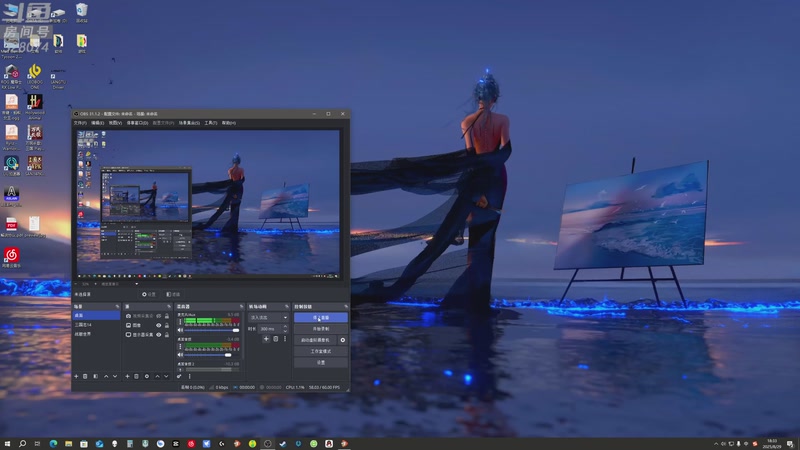Pop out the Audio Mixer dock icon

pyautogui.click(x=241, y=307)
